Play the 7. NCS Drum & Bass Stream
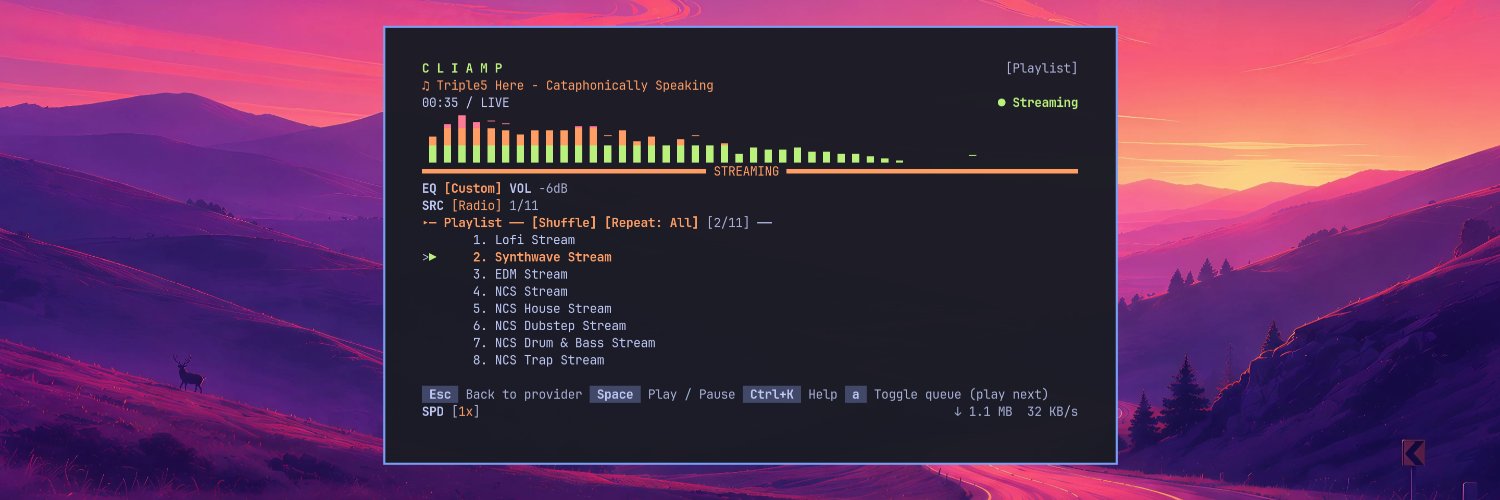 click(564, 342)
